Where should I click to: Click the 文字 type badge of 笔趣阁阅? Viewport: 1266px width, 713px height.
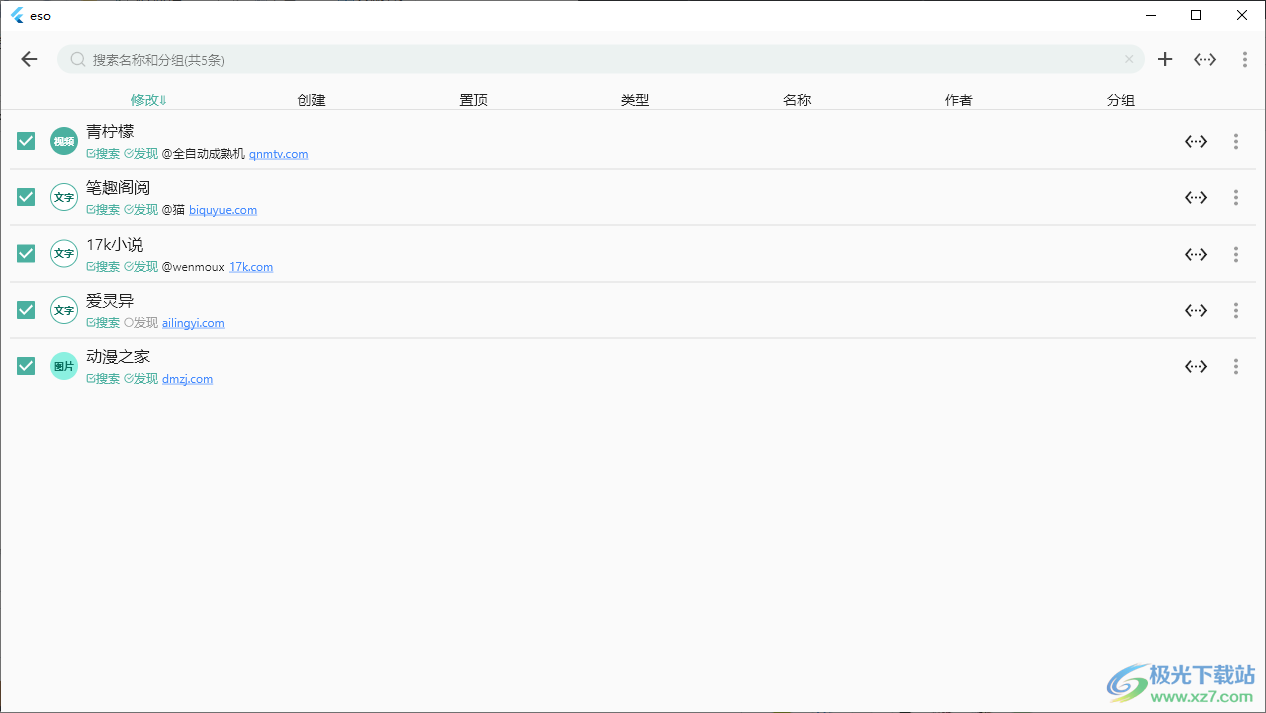[64, 197]
